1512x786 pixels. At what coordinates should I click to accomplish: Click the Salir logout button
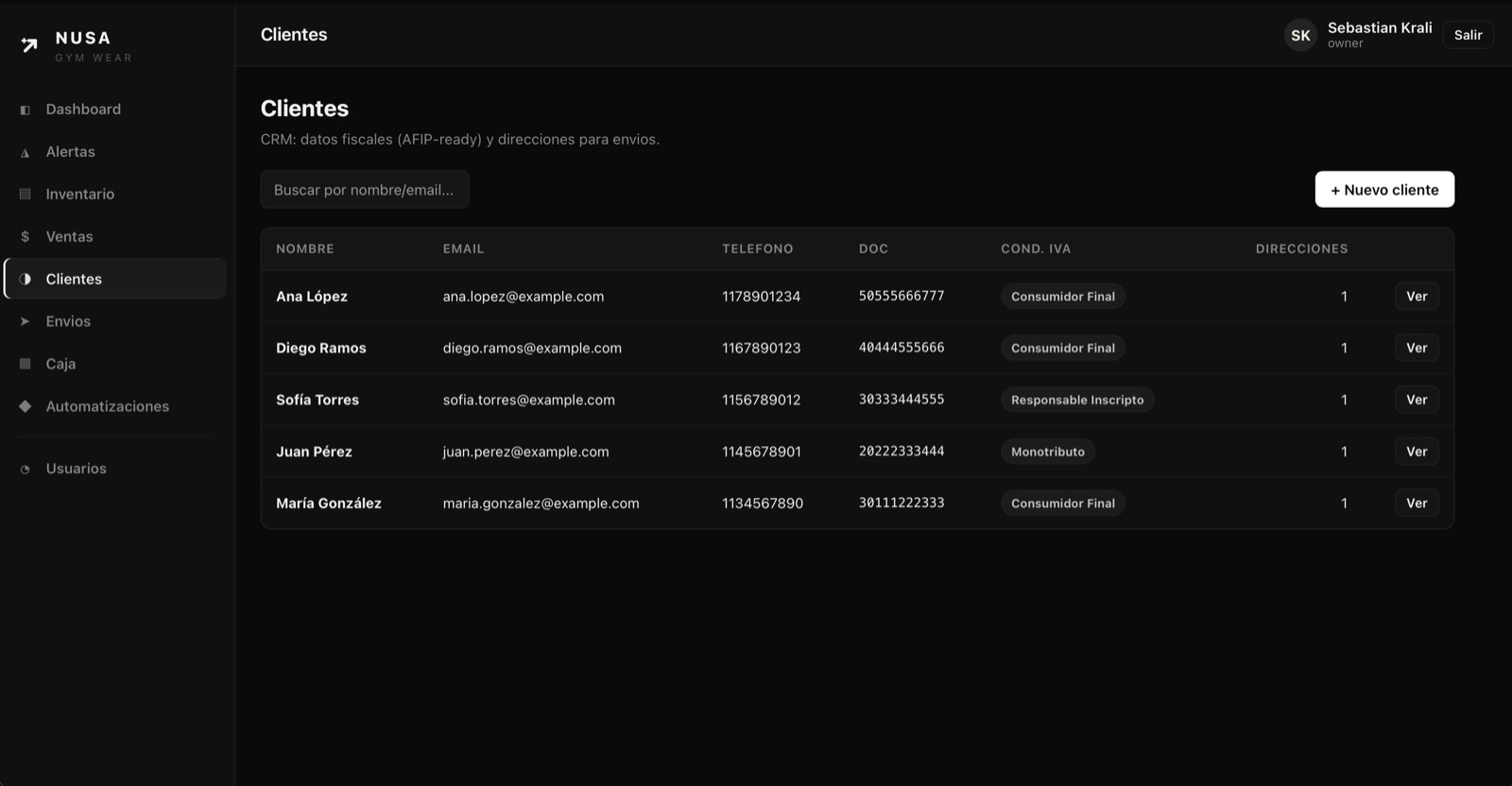click(1468, 35)
